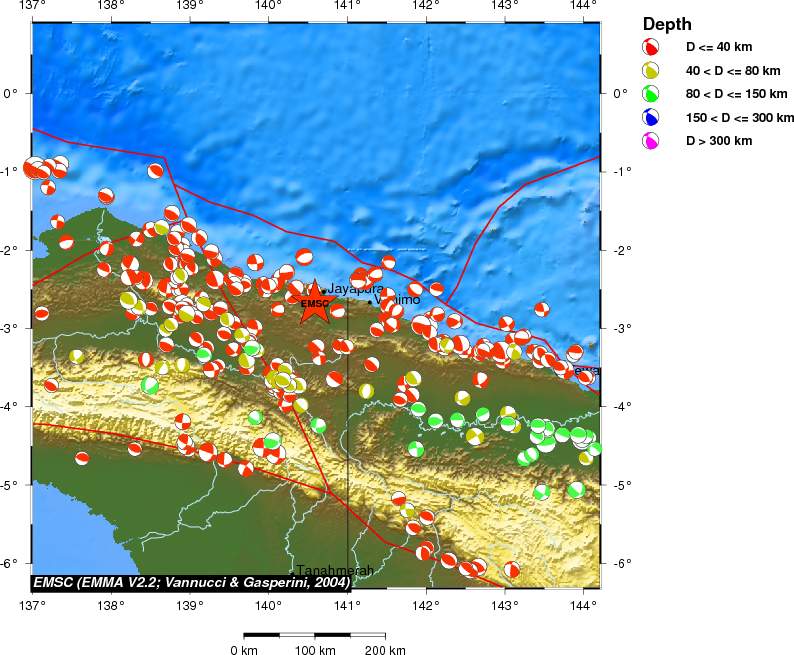Image resolution: width=794 pixels, height=655 pixels.
Task: Click the black-and-white distance scale bar
Action: [x=315, y=634]
